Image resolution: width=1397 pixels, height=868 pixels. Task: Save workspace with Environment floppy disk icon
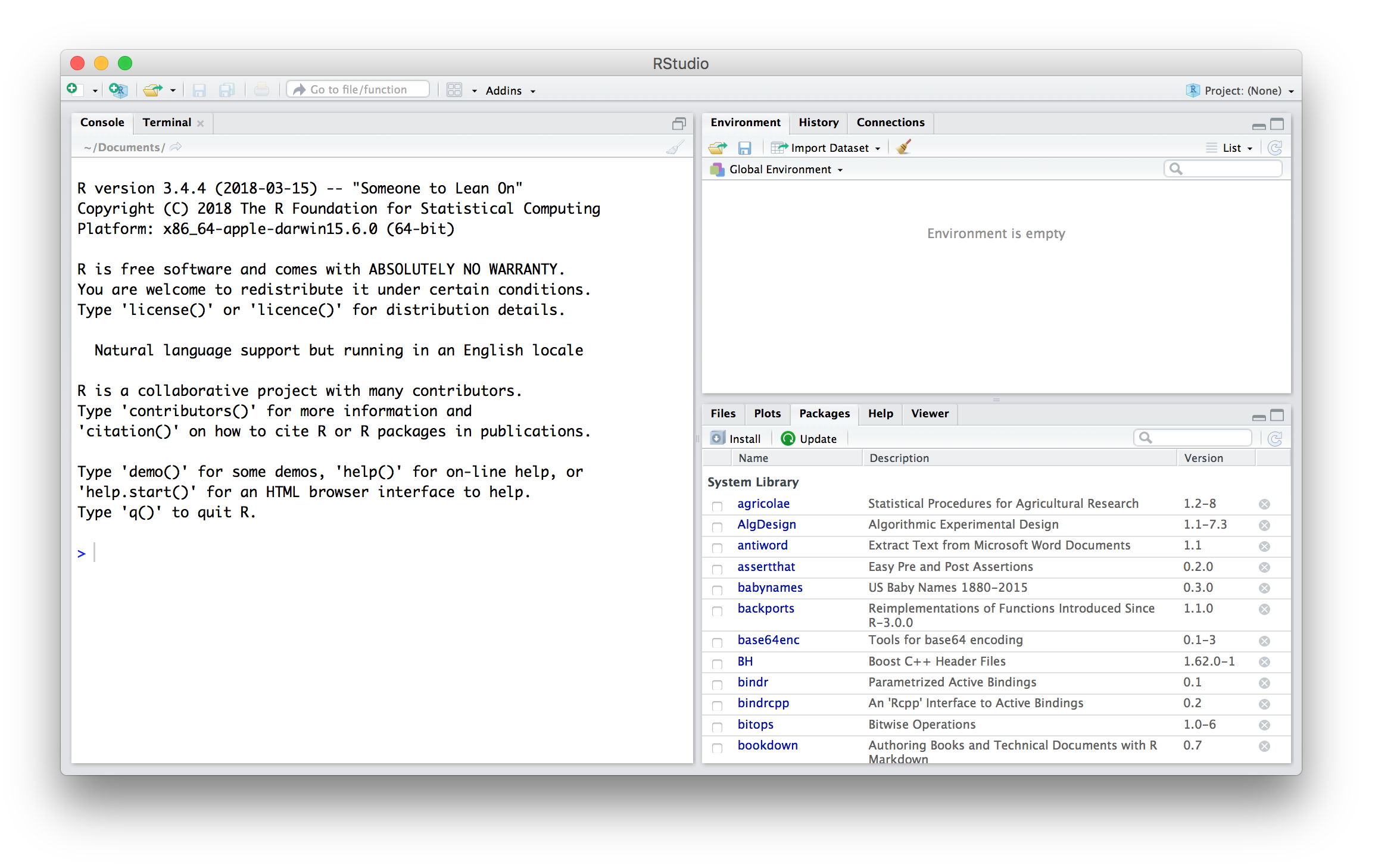(x=744, y=148)
